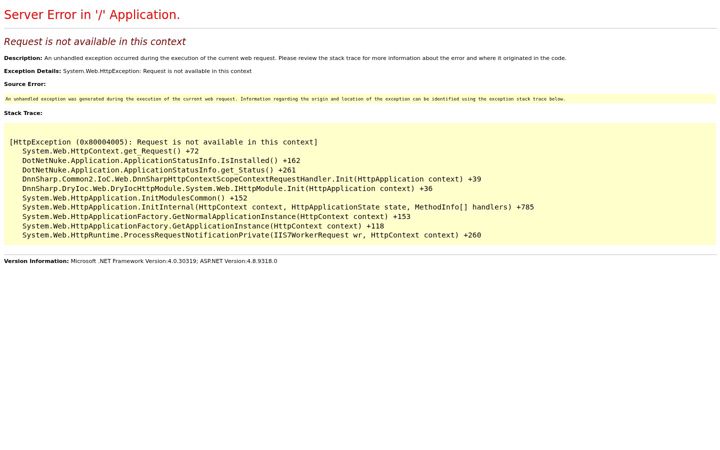The height and width of the screenshot is (450, 720).
Task: Click the 'DnnSharp.DryIoc.Web.DryIocHttpModule' line
Action: 227,188
